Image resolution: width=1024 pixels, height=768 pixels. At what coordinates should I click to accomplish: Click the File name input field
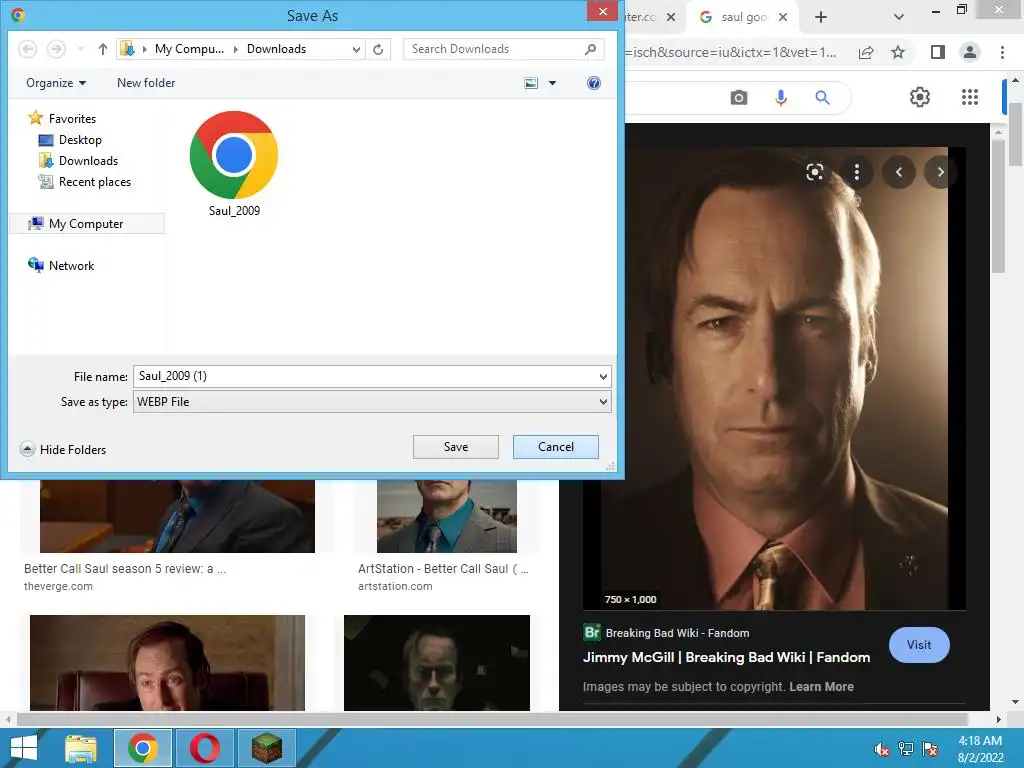[x=364, y=376]
